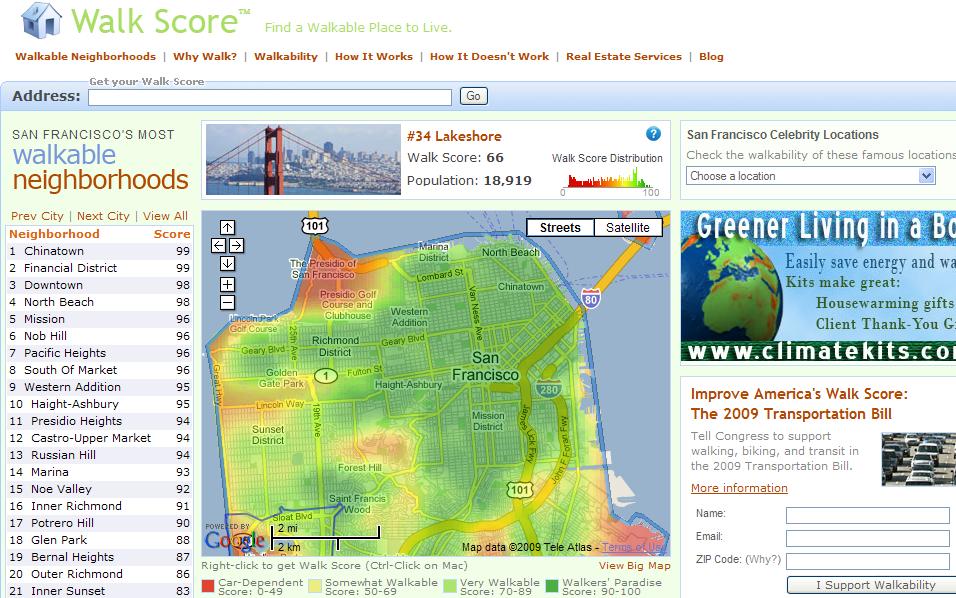Open the blue question mark help icon

point(653,134)
